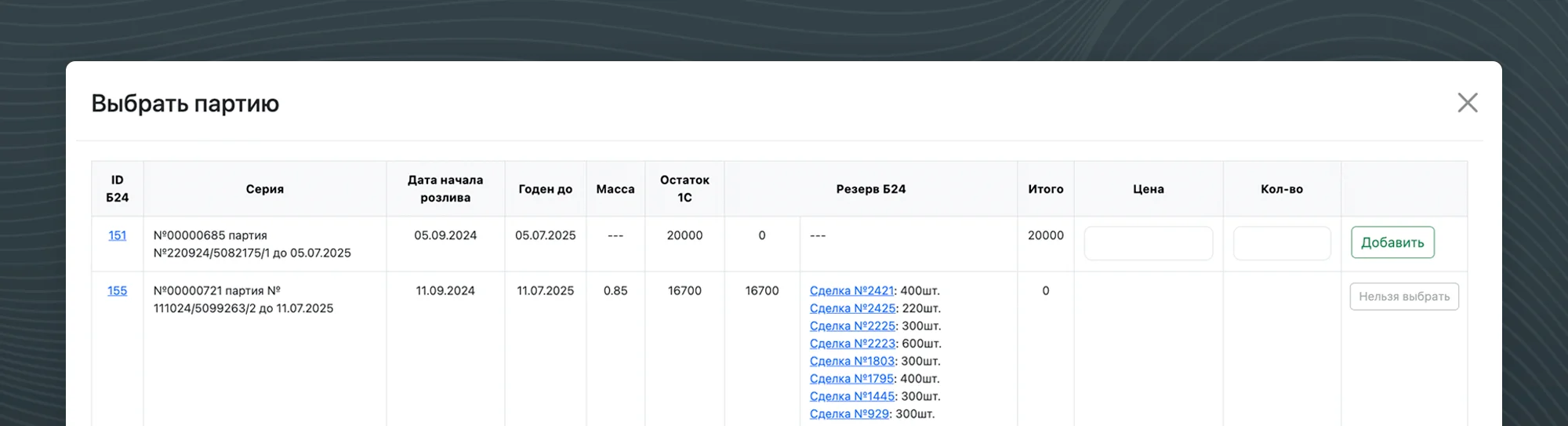The height and width of the screenshot is (426, 1568).
Task: Click the Серия column header
Action: click(x=264, y=189)
